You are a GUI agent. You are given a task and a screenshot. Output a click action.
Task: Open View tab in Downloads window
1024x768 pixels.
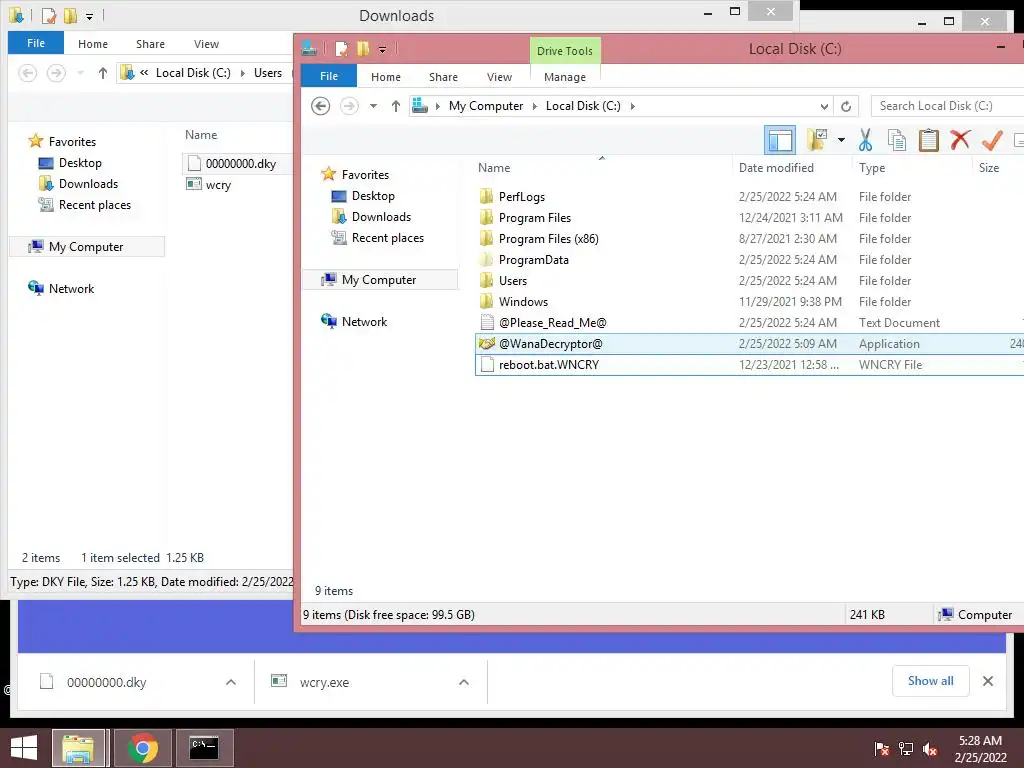click(x=206, y=44)
